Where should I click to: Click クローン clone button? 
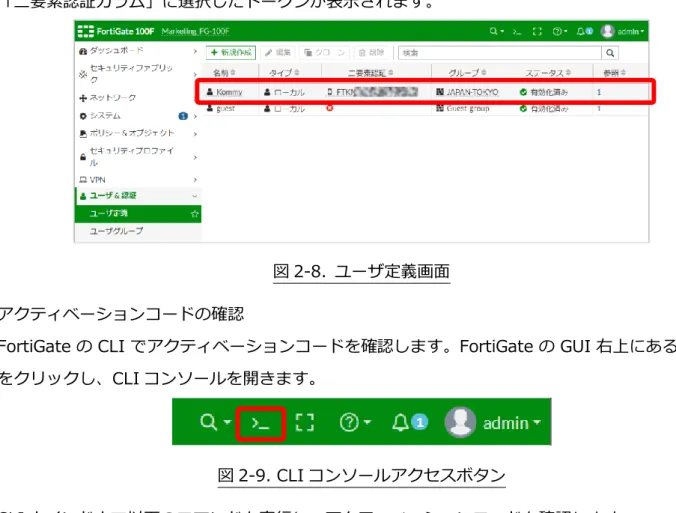coord(325,53)
